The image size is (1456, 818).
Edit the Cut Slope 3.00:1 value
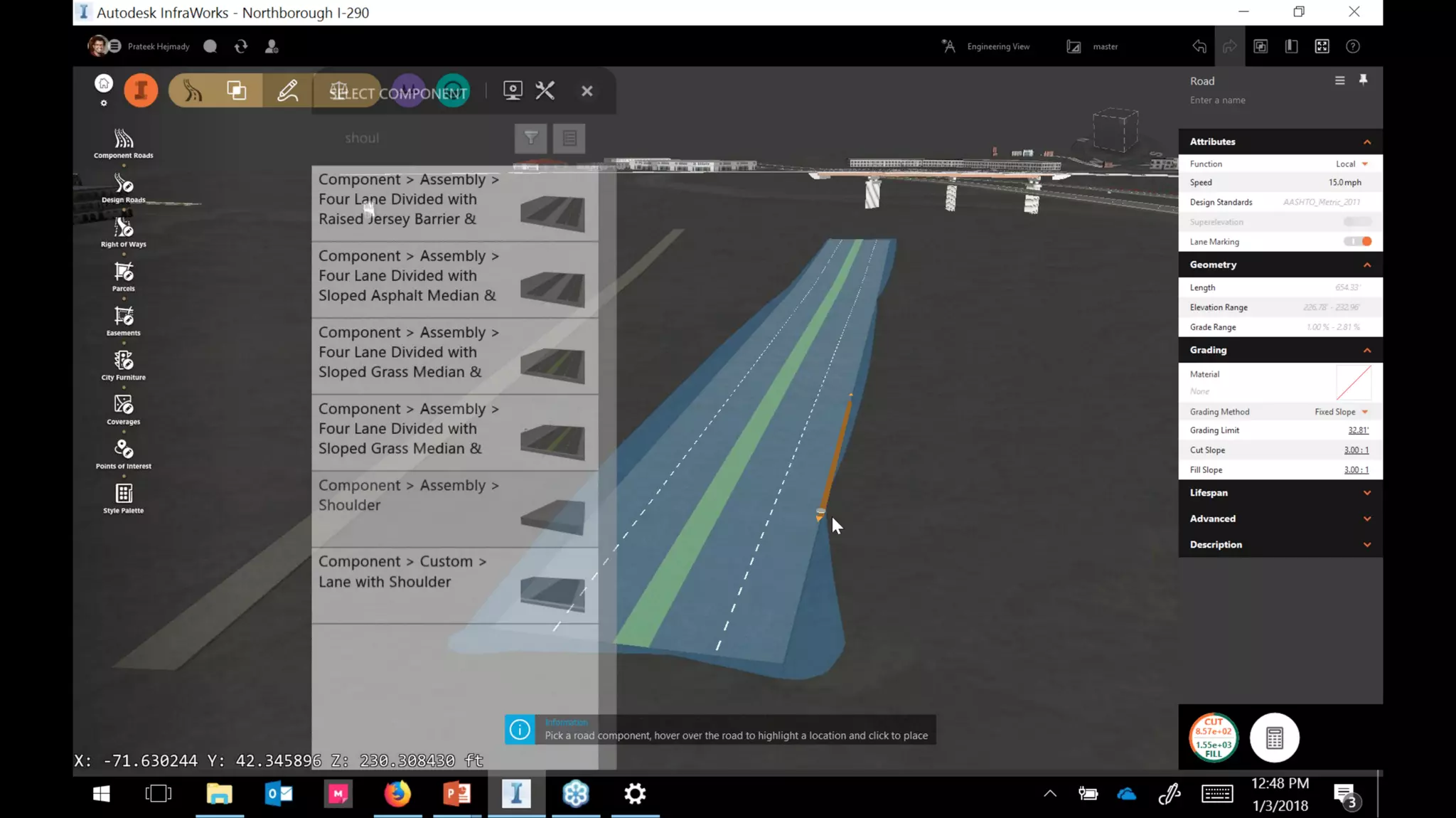coord(1356,450)
